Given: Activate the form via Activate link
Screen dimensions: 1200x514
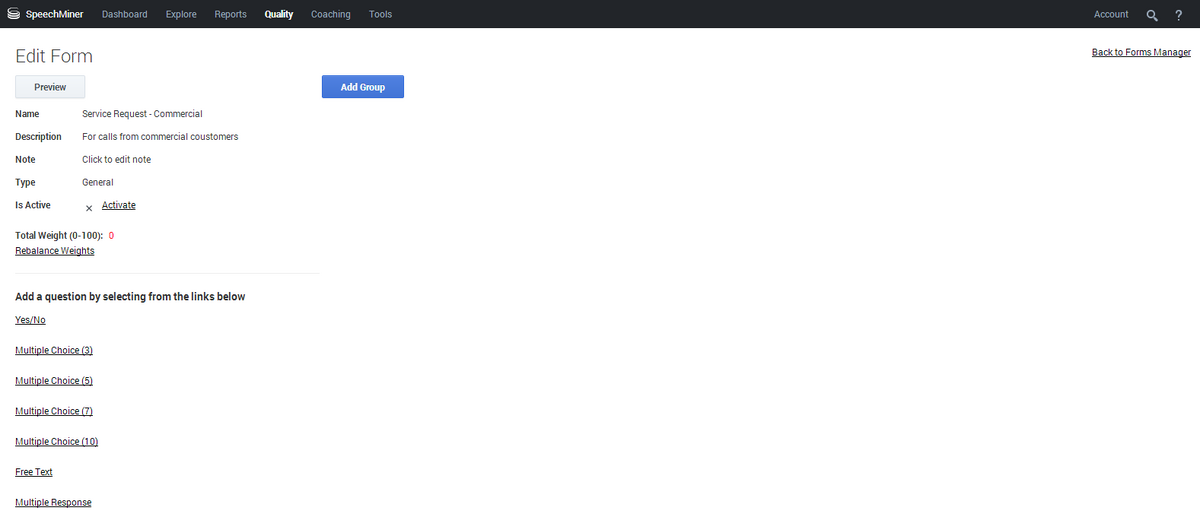Looking at the screenshot, I should pos(118,205).
